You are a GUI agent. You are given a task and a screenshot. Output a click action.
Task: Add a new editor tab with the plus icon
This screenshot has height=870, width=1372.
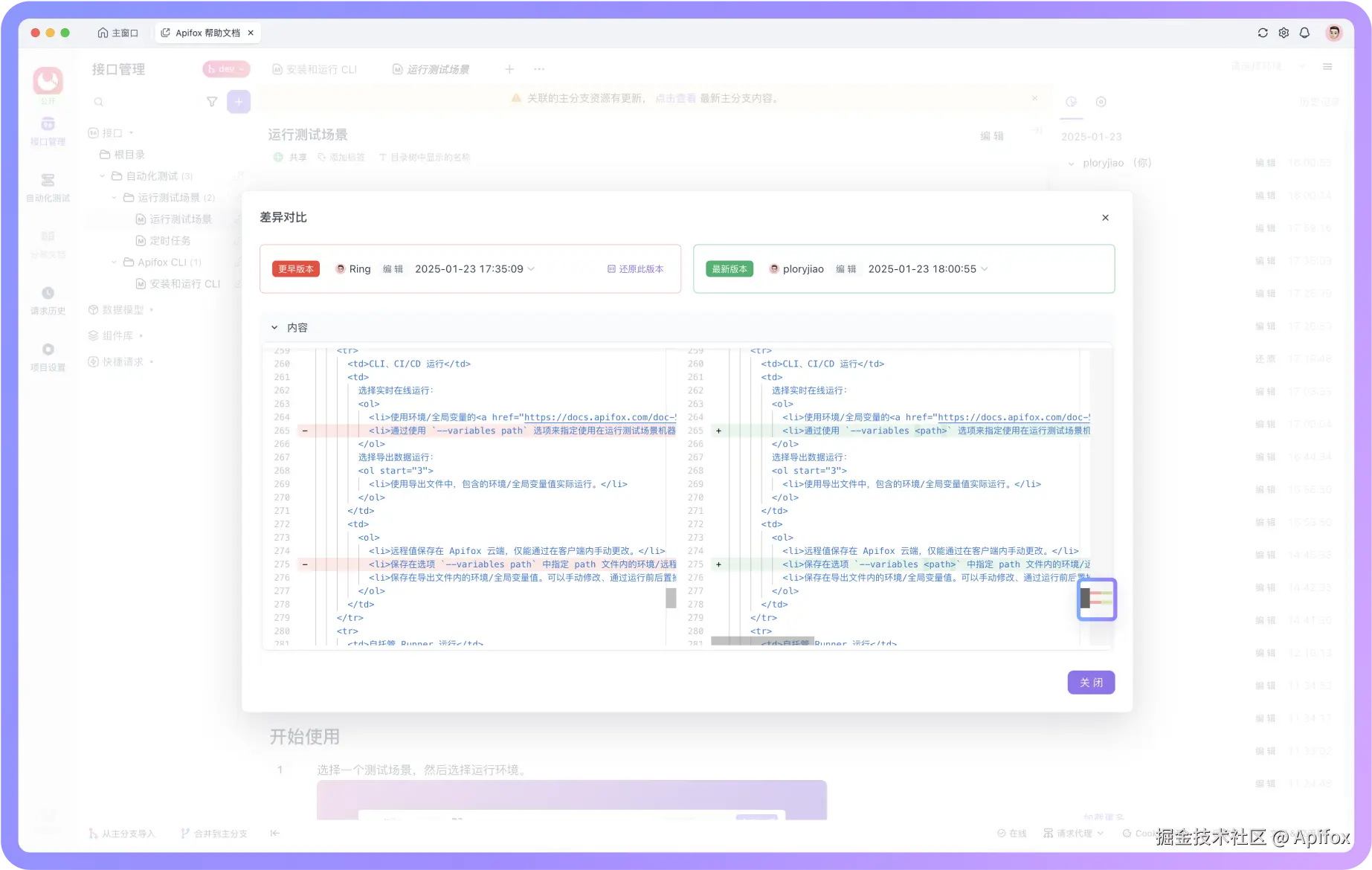click(x=509, y=69)
